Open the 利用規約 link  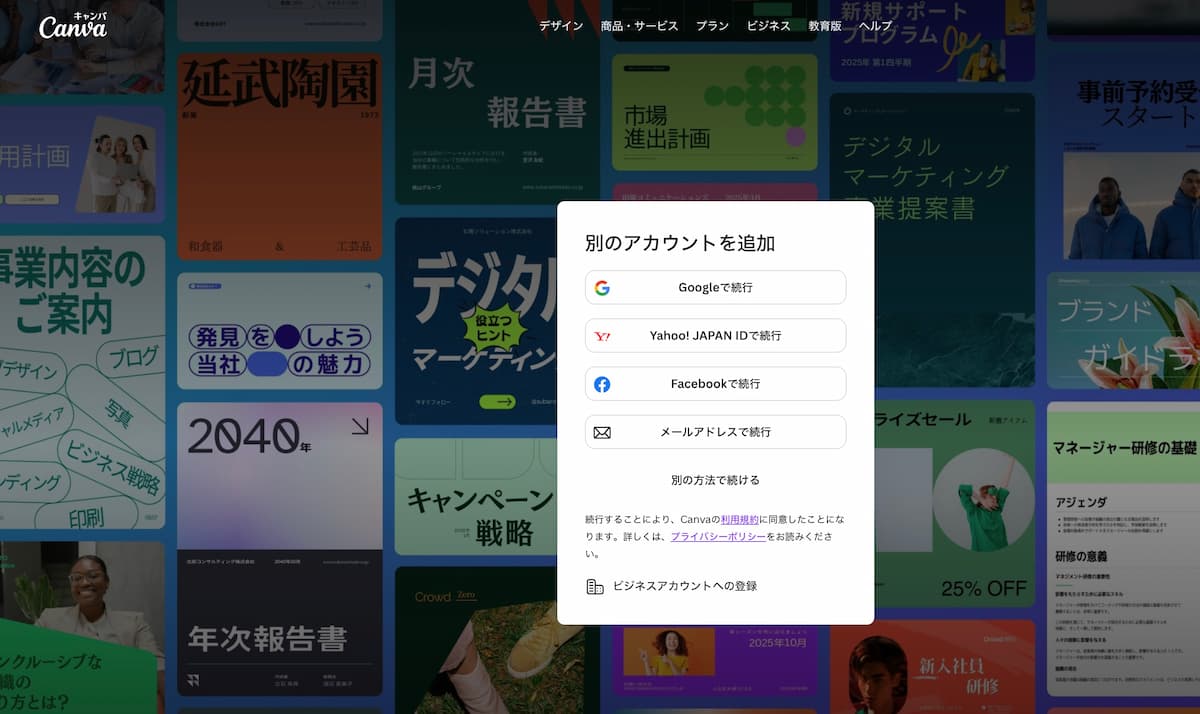point(739,520)
